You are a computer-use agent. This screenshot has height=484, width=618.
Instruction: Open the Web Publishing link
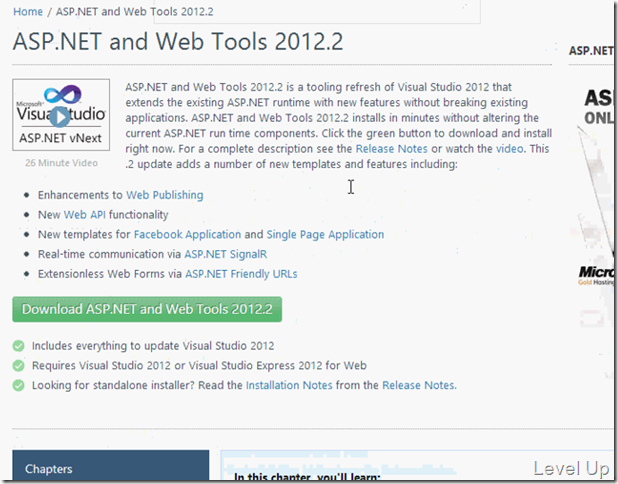(165, 195)
